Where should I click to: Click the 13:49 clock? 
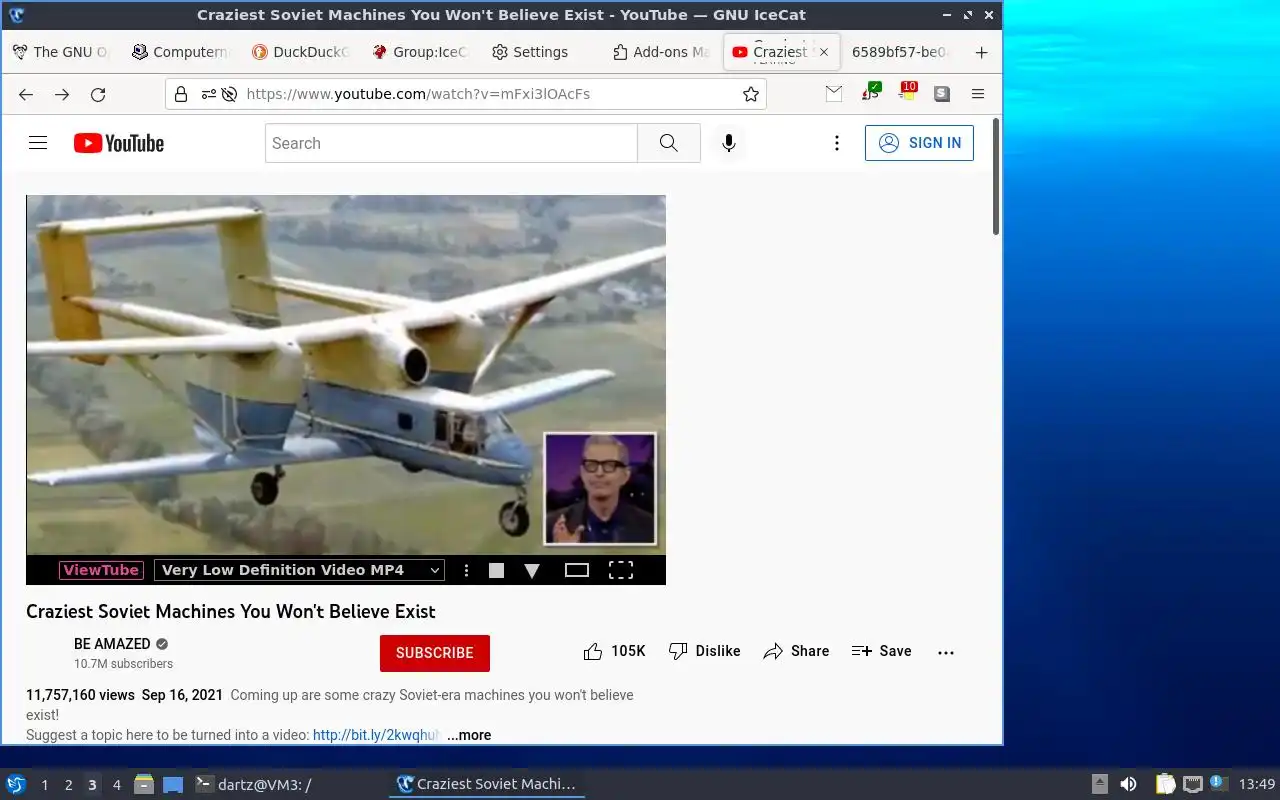point(1257,784)
